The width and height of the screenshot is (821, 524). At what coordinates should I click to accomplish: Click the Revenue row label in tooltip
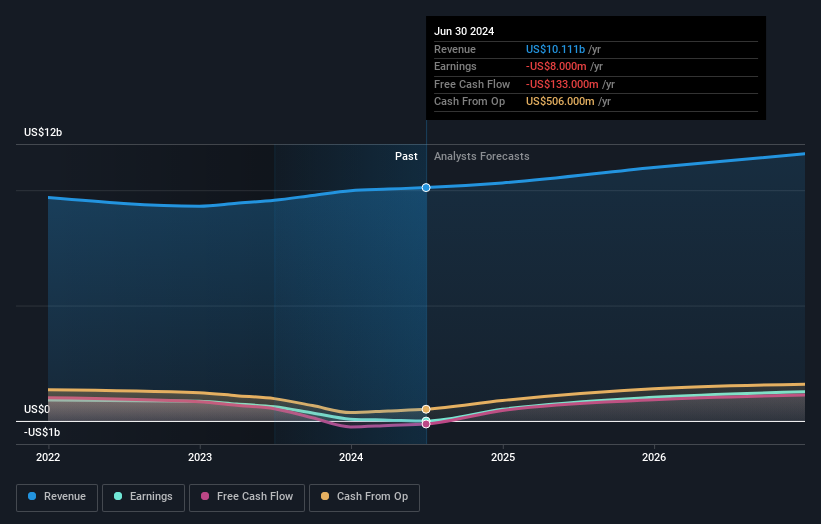click(x=455, y=49)
